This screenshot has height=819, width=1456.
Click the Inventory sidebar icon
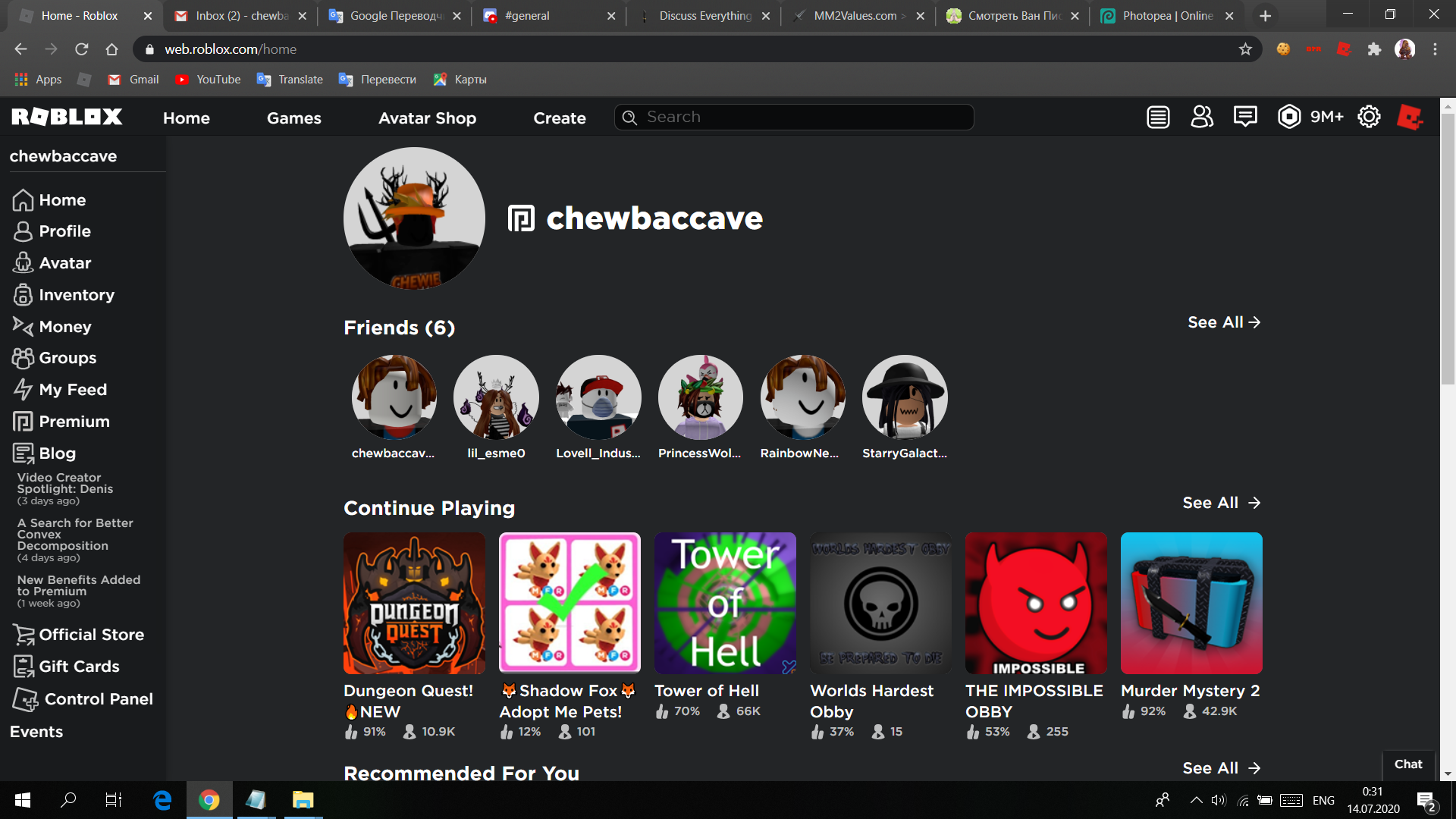[23, 295]
